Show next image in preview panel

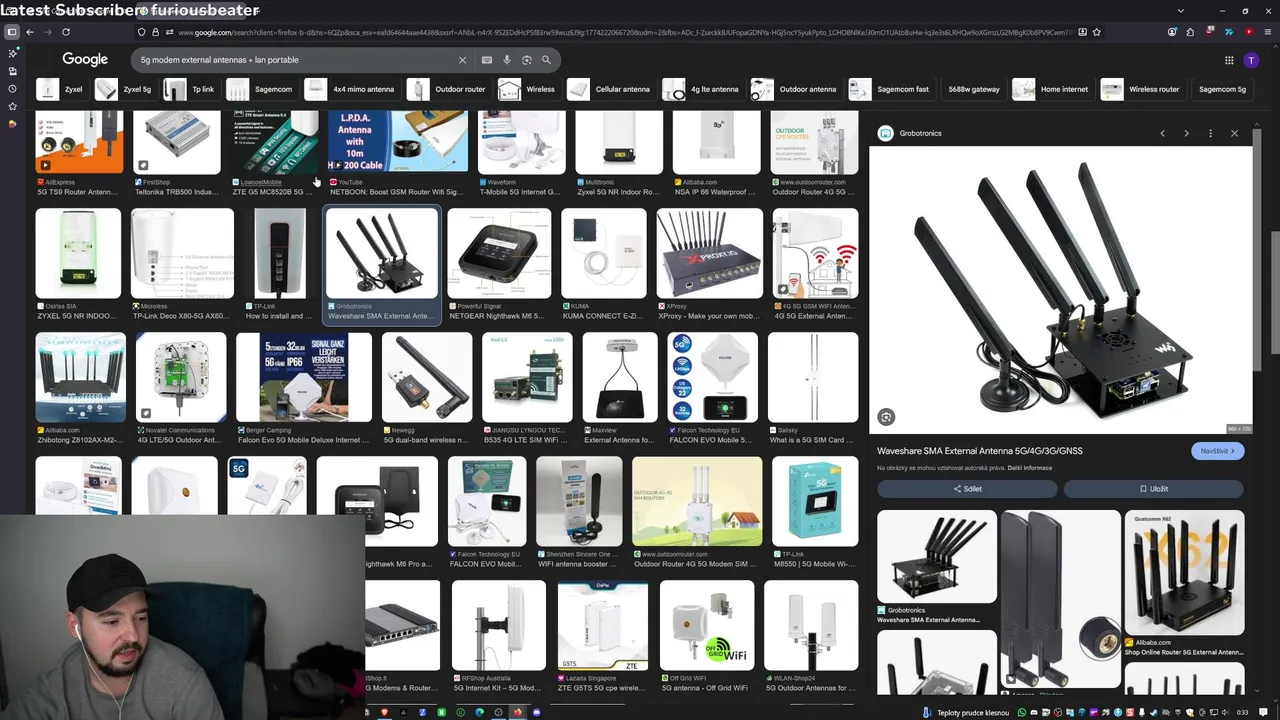tap(1186, 133)
